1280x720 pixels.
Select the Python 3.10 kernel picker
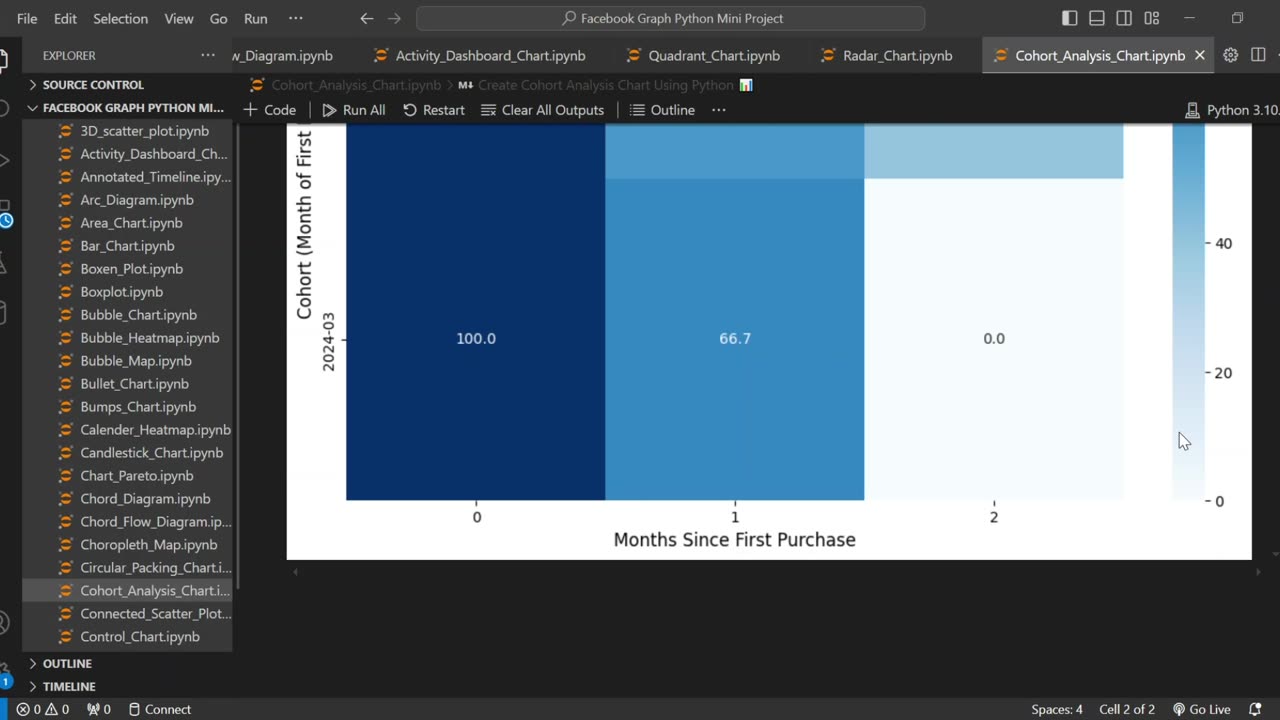1230,110
